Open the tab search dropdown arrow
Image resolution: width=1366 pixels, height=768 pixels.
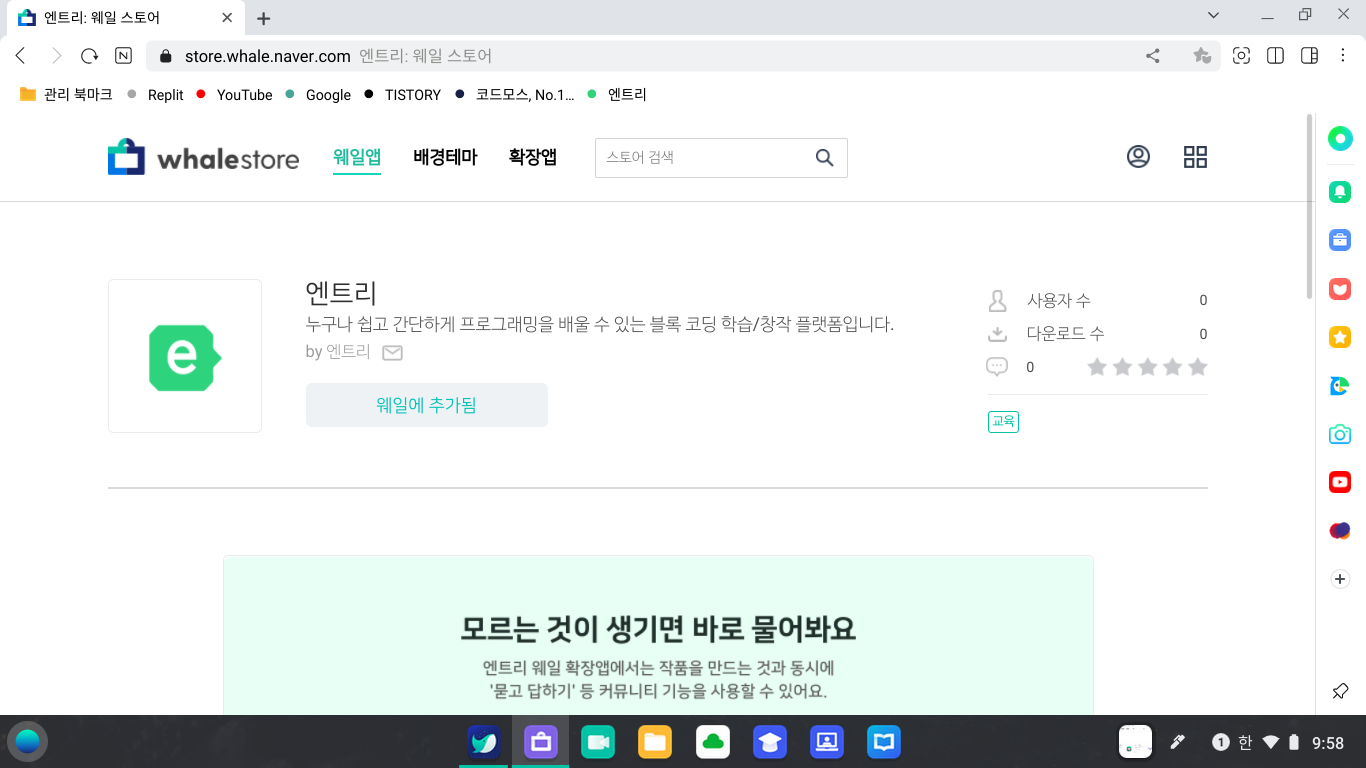click(x=1214, y=15)
